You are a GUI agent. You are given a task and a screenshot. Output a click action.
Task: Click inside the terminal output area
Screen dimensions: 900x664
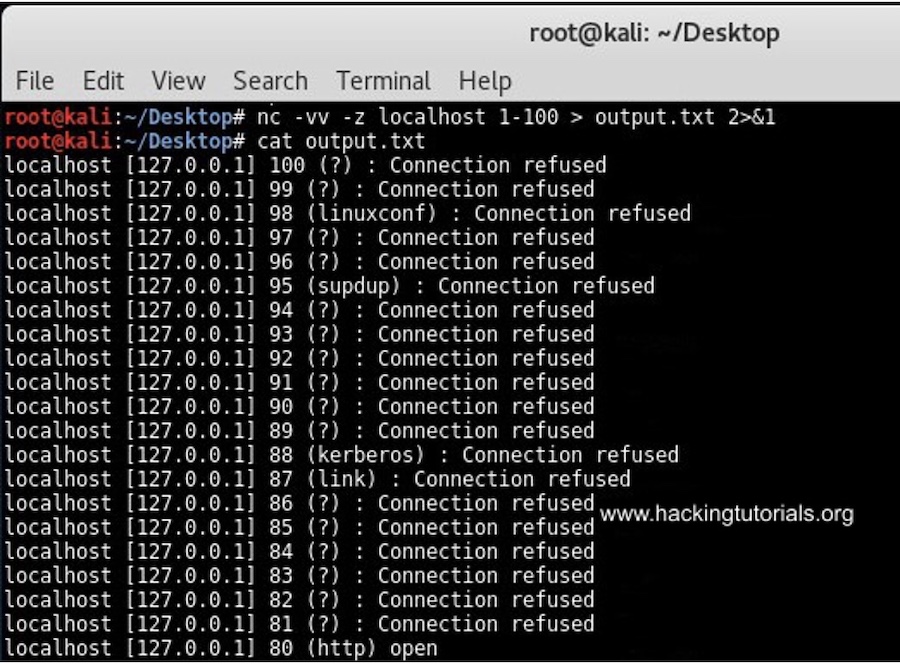(x=400, y=380)
